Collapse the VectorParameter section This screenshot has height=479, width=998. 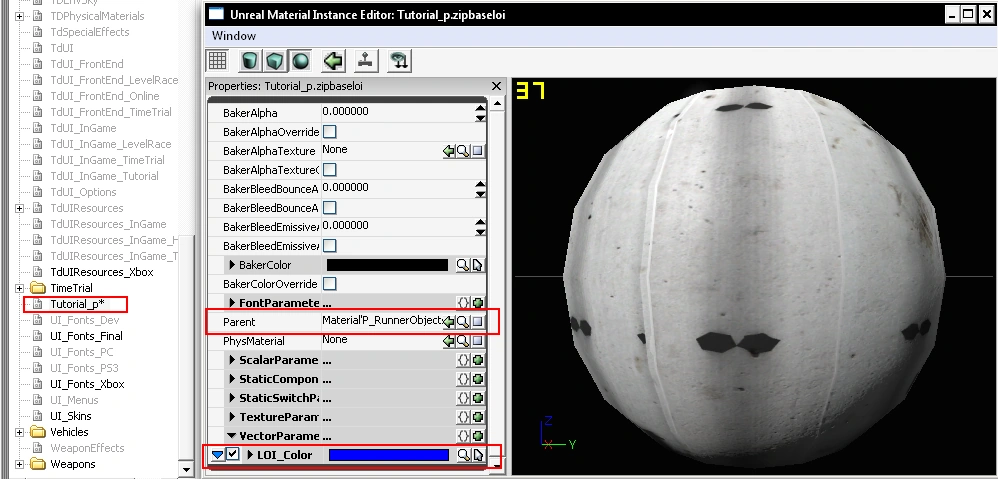233,436
